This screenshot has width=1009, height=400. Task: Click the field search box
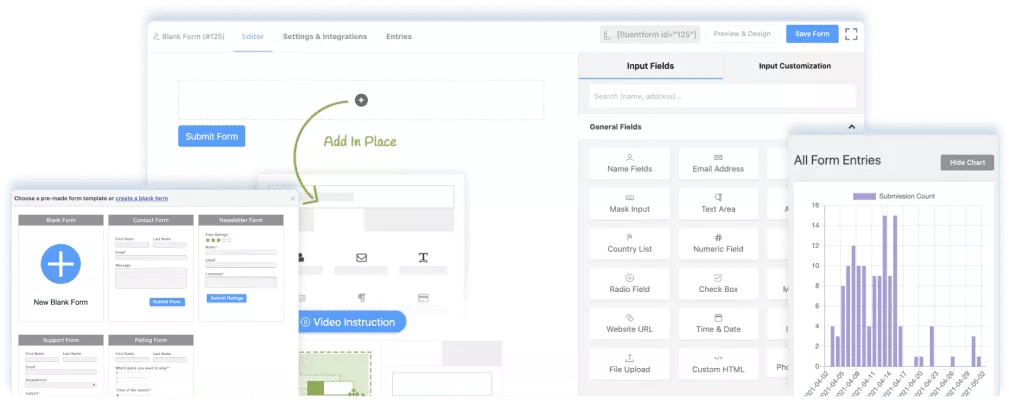pyautogui.click(x=722, y=96)
